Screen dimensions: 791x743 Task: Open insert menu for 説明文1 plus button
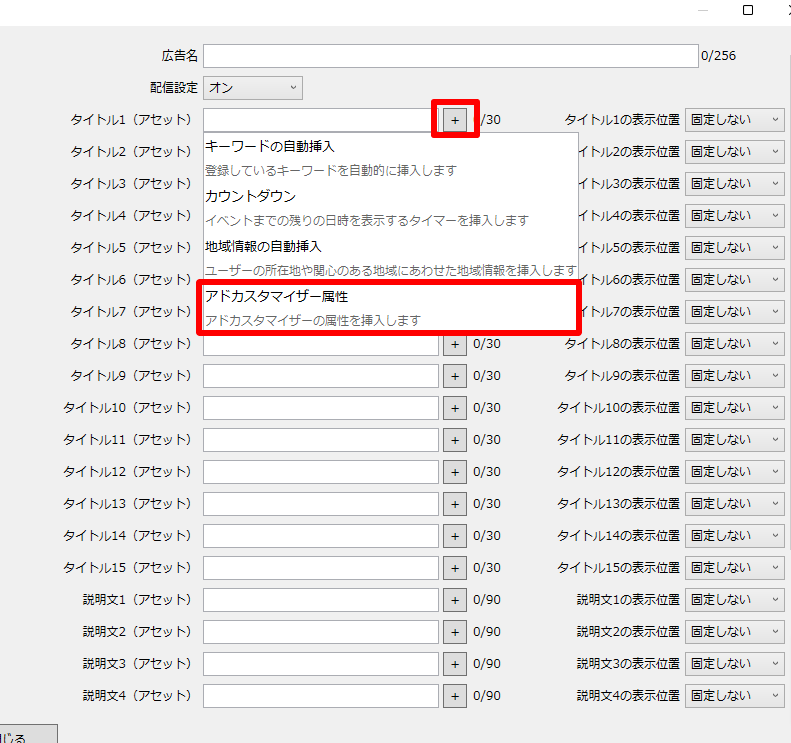455,600
